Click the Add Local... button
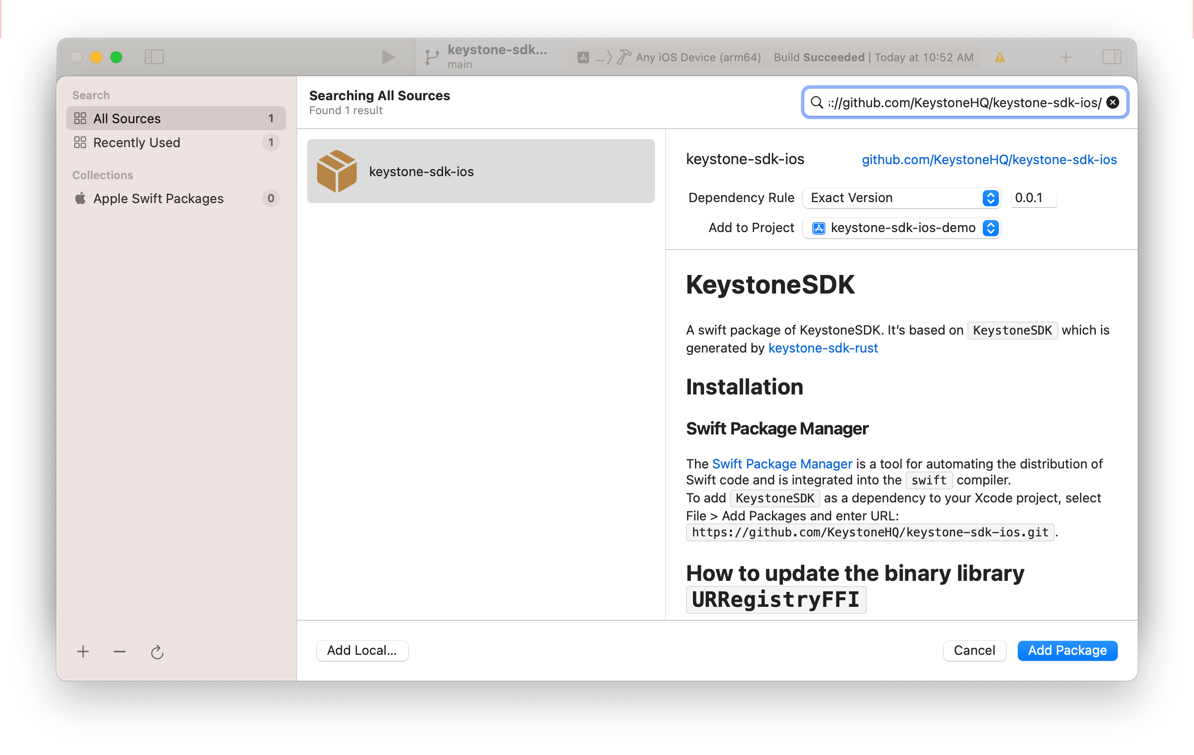 [x=362, y=650]
